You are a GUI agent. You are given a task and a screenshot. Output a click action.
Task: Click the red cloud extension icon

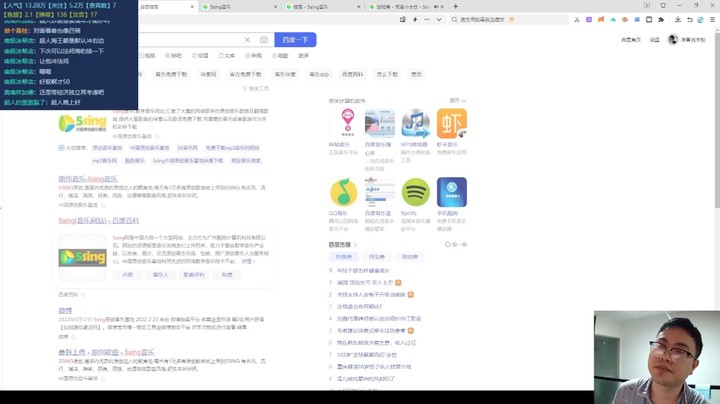point(624,20)
